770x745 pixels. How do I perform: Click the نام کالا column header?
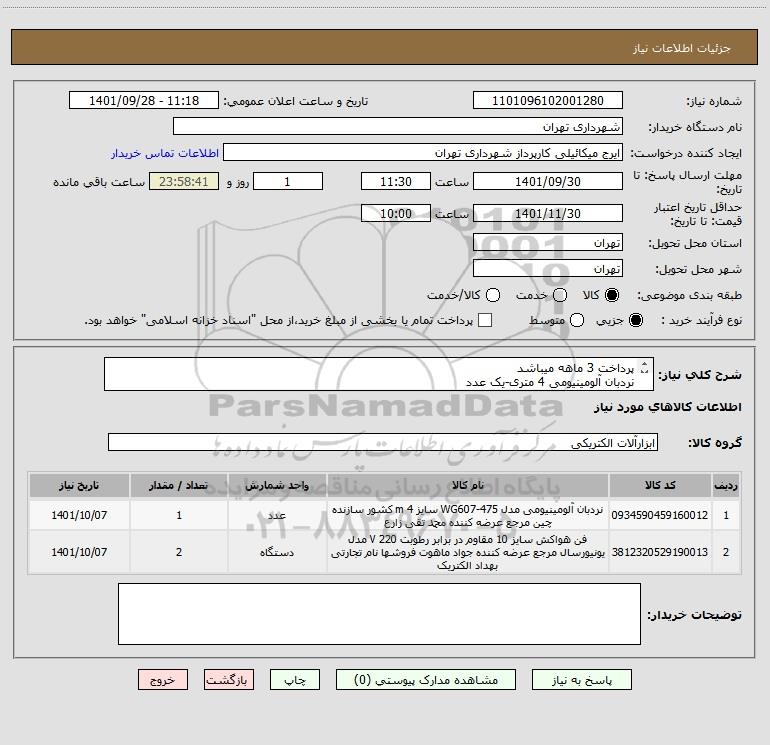click(468, 485)
